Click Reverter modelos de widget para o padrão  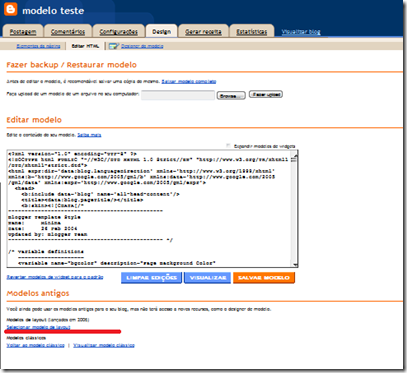coord(55,277)
